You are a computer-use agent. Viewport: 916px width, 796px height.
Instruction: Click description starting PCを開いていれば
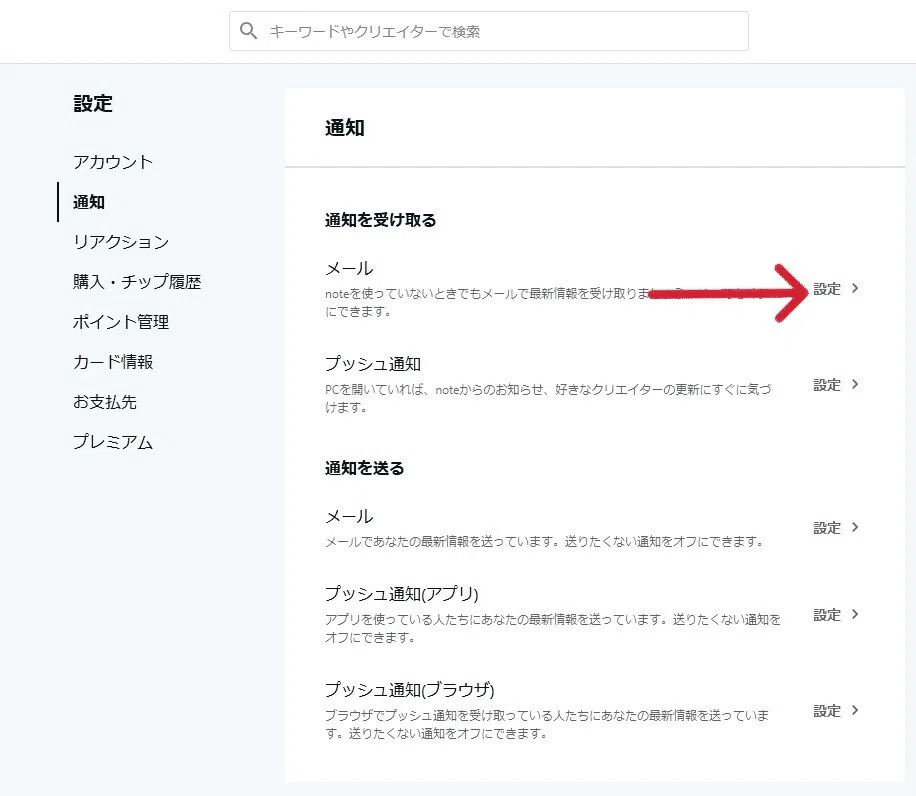[x=548, y=398]
